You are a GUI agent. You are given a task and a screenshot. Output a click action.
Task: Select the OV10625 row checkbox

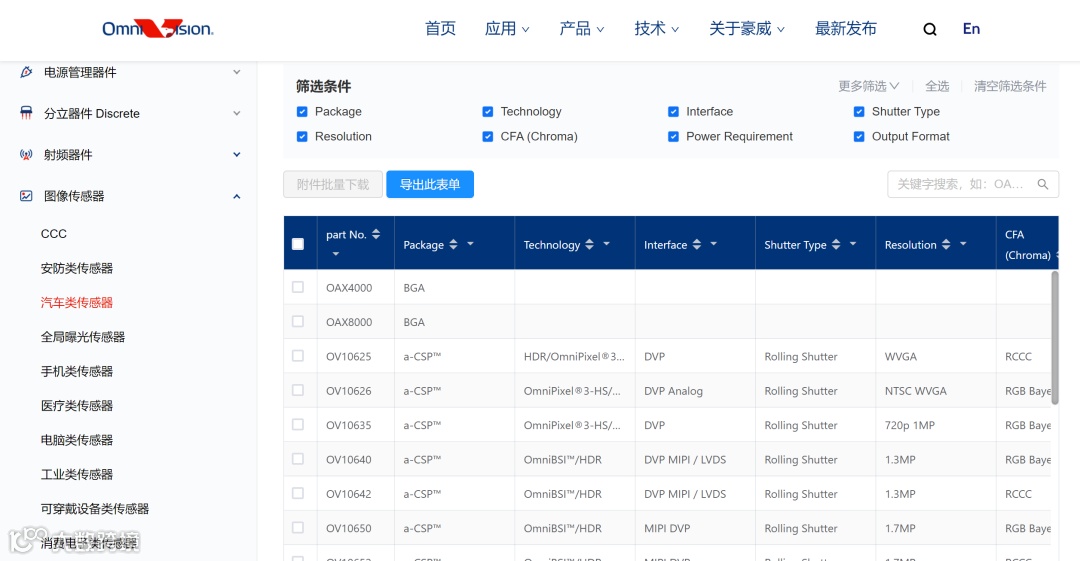click(x=298, y=356)
